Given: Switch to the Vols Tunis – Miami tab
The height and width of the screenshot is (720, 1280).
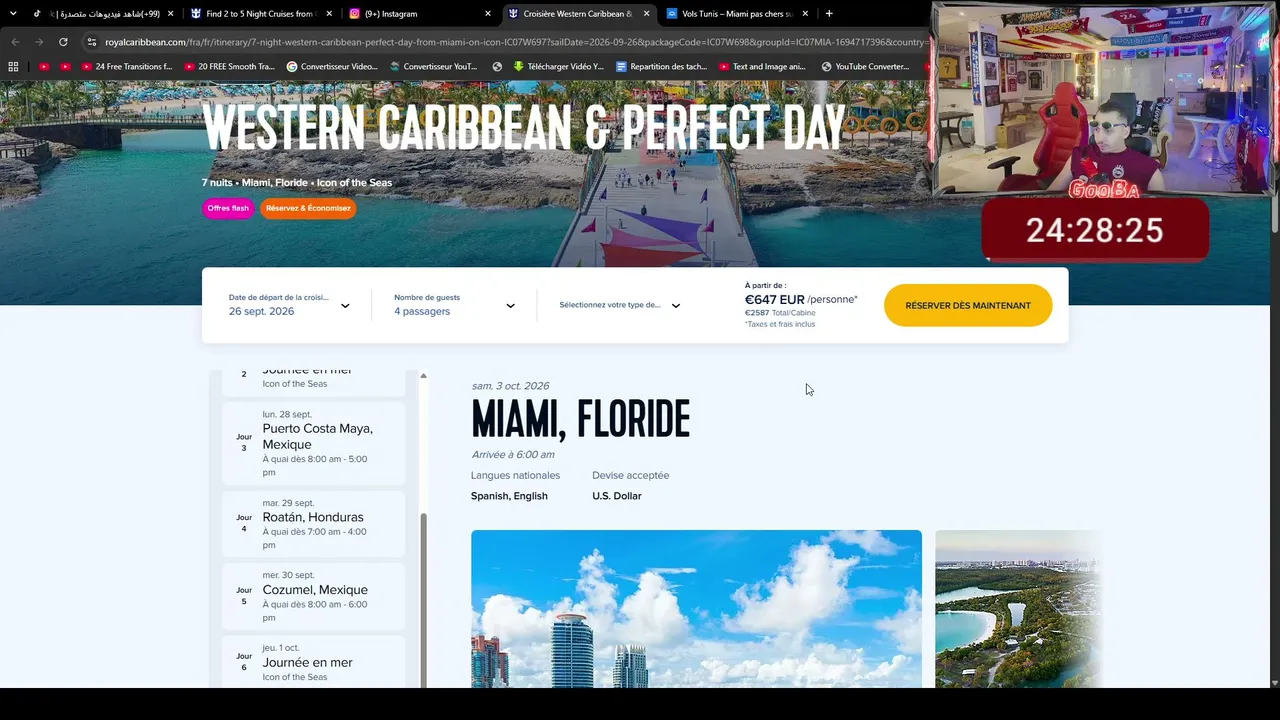Looking at the screenshot, I should click(736, 14).
